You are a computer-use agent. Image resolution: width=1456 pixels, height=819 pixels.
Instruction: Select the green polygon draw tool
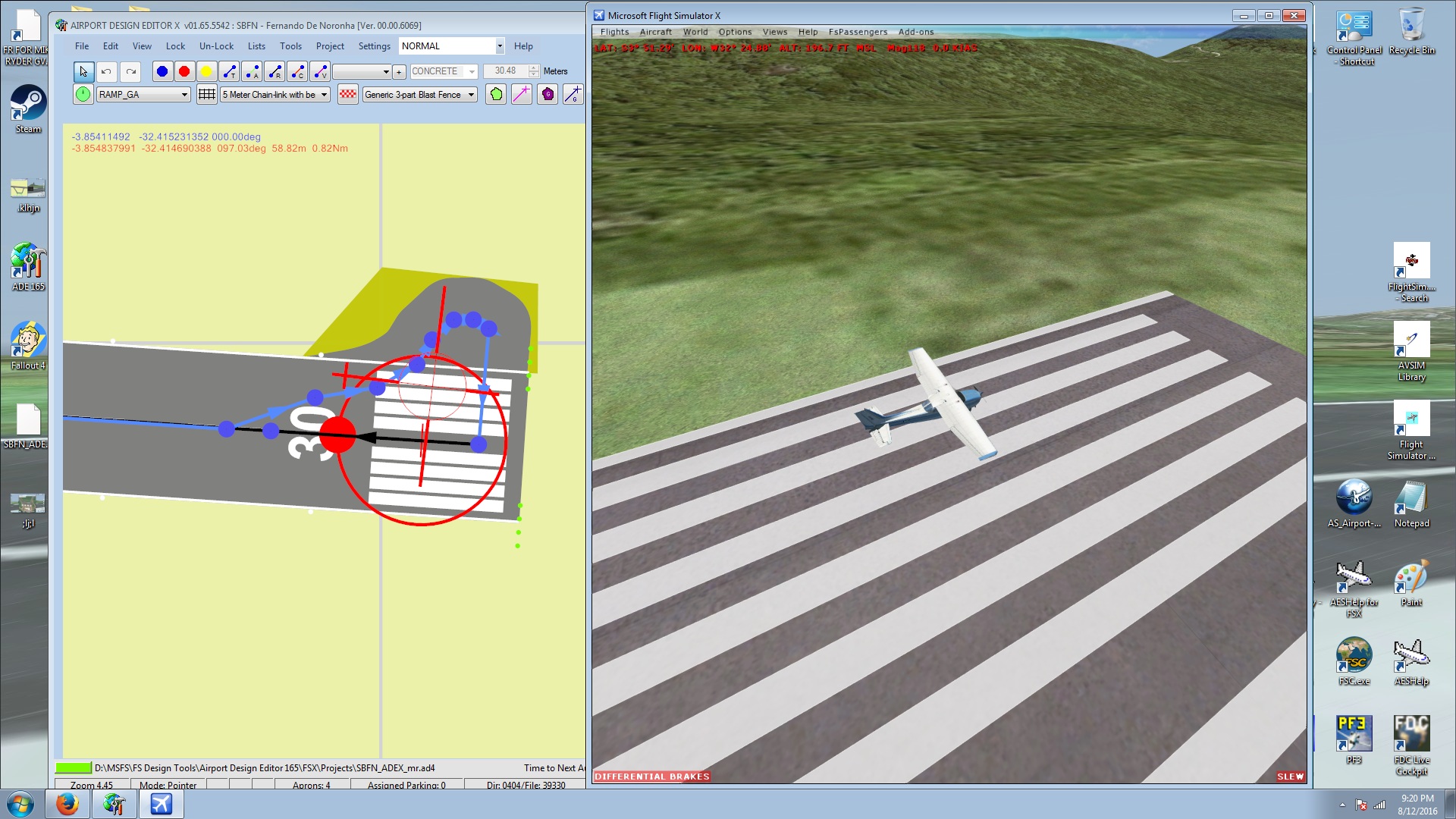point(495,94)
